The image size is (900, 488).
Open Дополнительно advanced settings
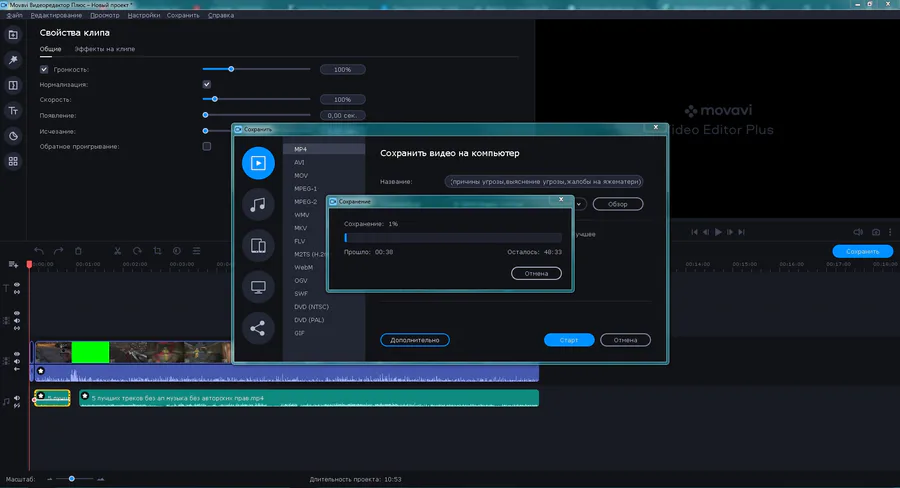click(x=414, y=340)
